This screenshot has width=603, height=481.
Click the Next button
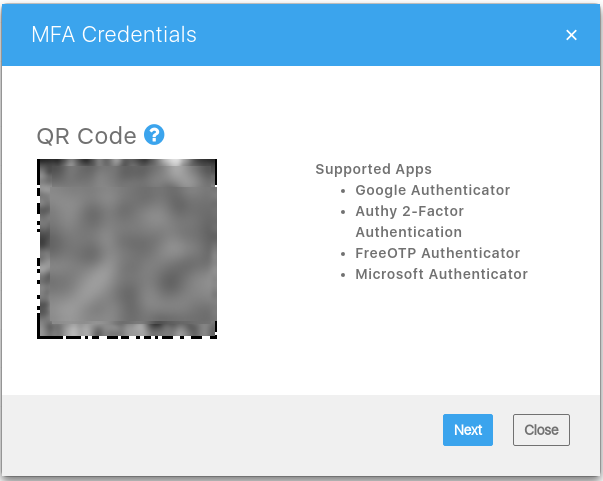click(468, 430)
